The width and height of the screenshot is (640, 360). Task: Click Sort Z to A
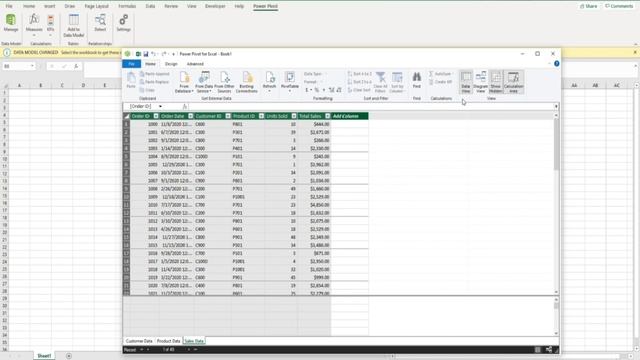(360, 82)
